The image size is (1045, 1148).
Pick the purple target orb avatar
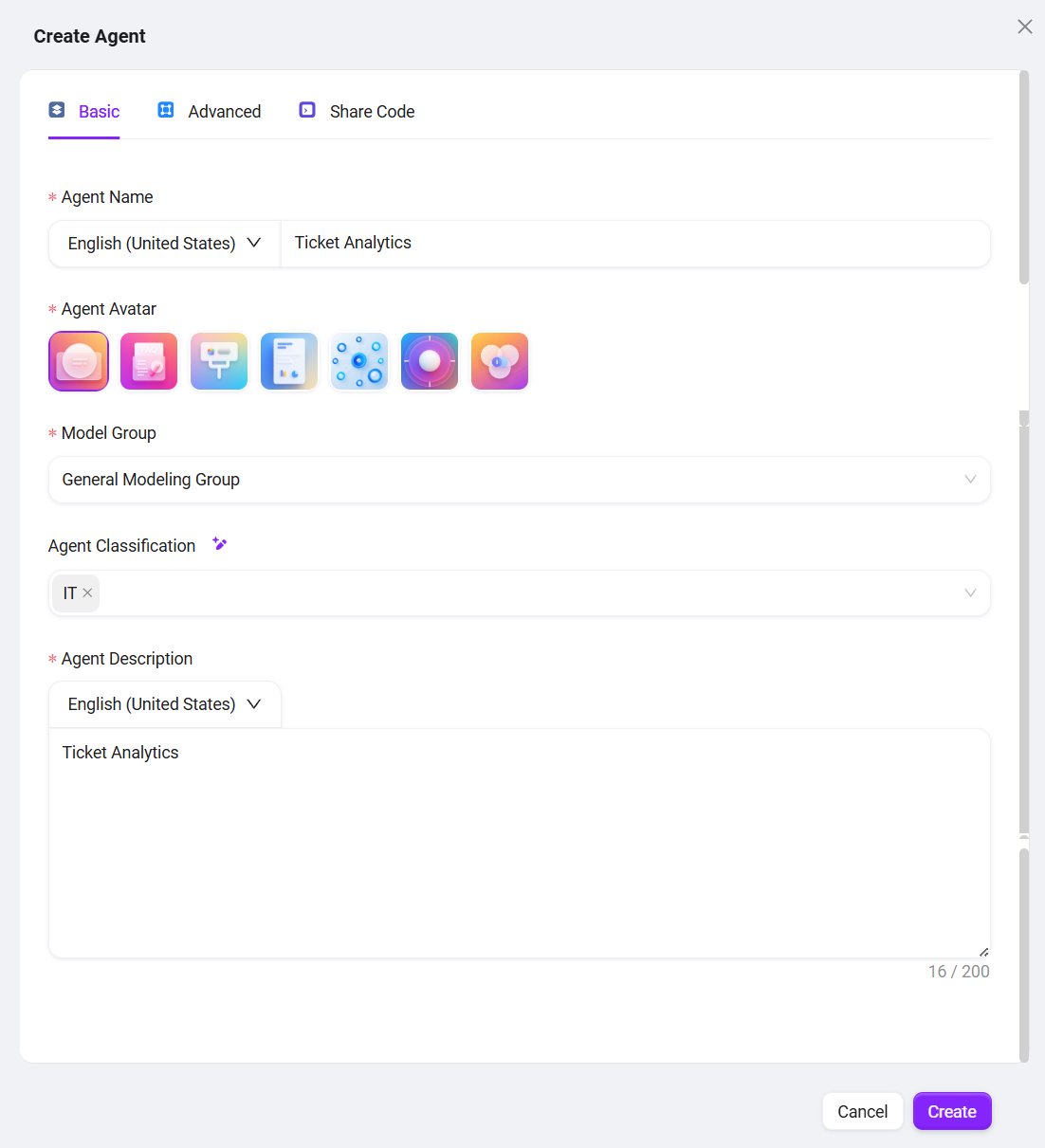click(430, 361)
